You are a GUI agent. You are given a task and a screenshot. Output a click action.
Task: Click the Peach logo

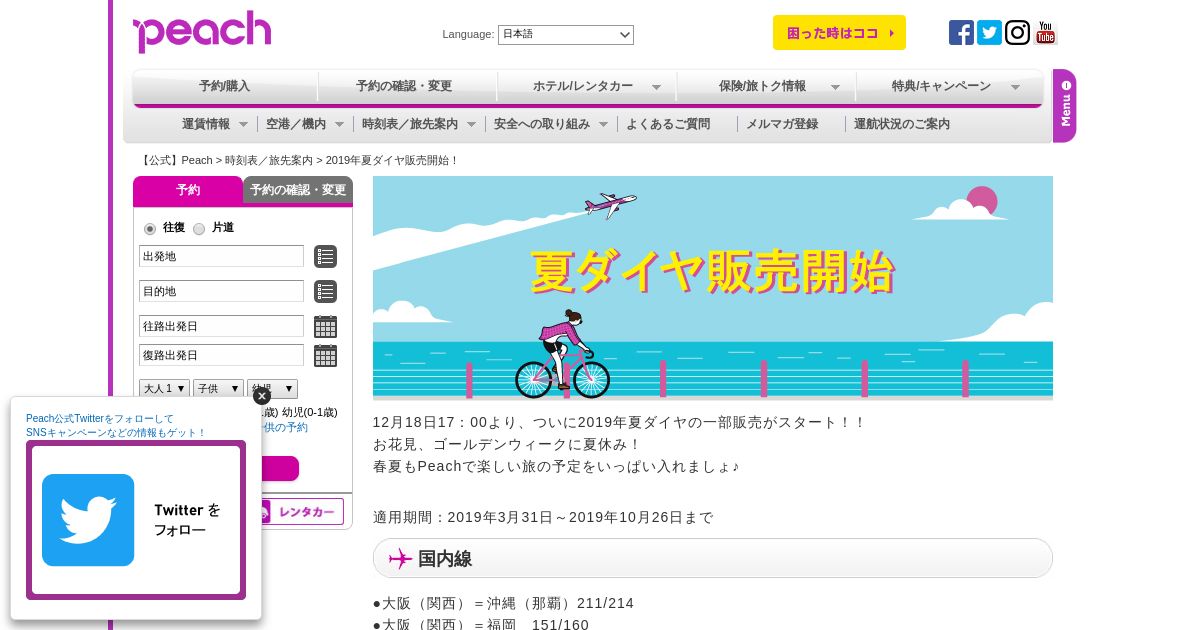pyautogui.click(x=202, y=31)
